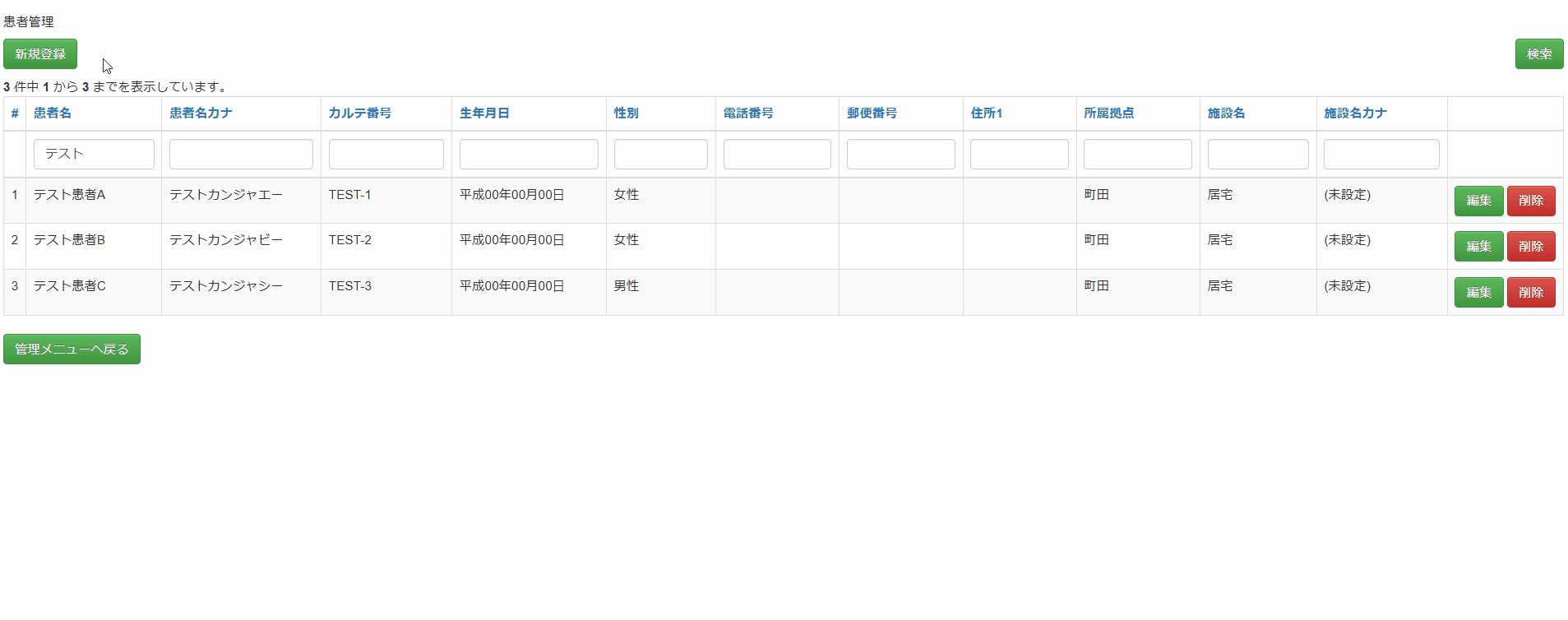This screenshot has width=1568, height=620.
Task: Click the # column header
Action: tap(15, 113)
